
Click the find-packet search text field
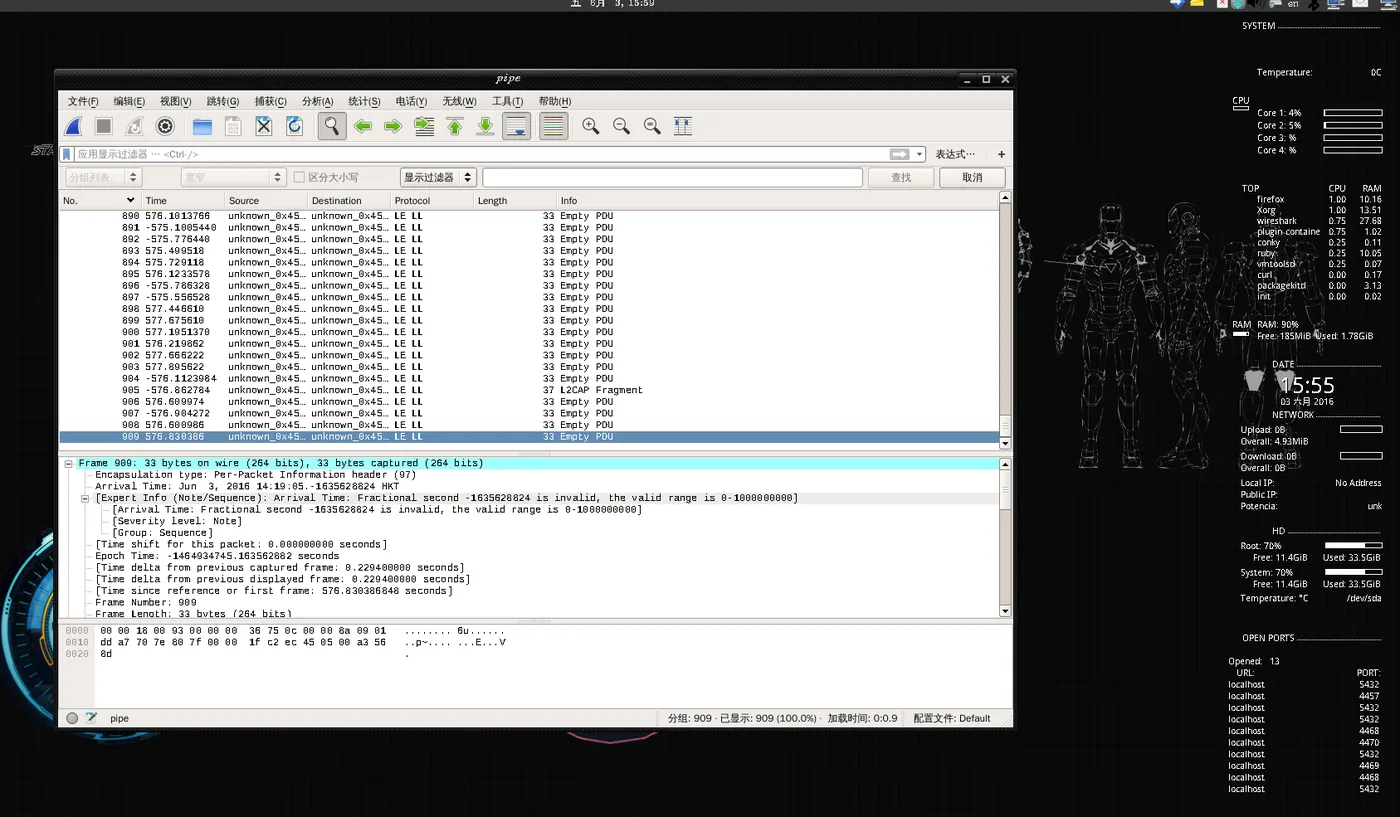point(672,177)
